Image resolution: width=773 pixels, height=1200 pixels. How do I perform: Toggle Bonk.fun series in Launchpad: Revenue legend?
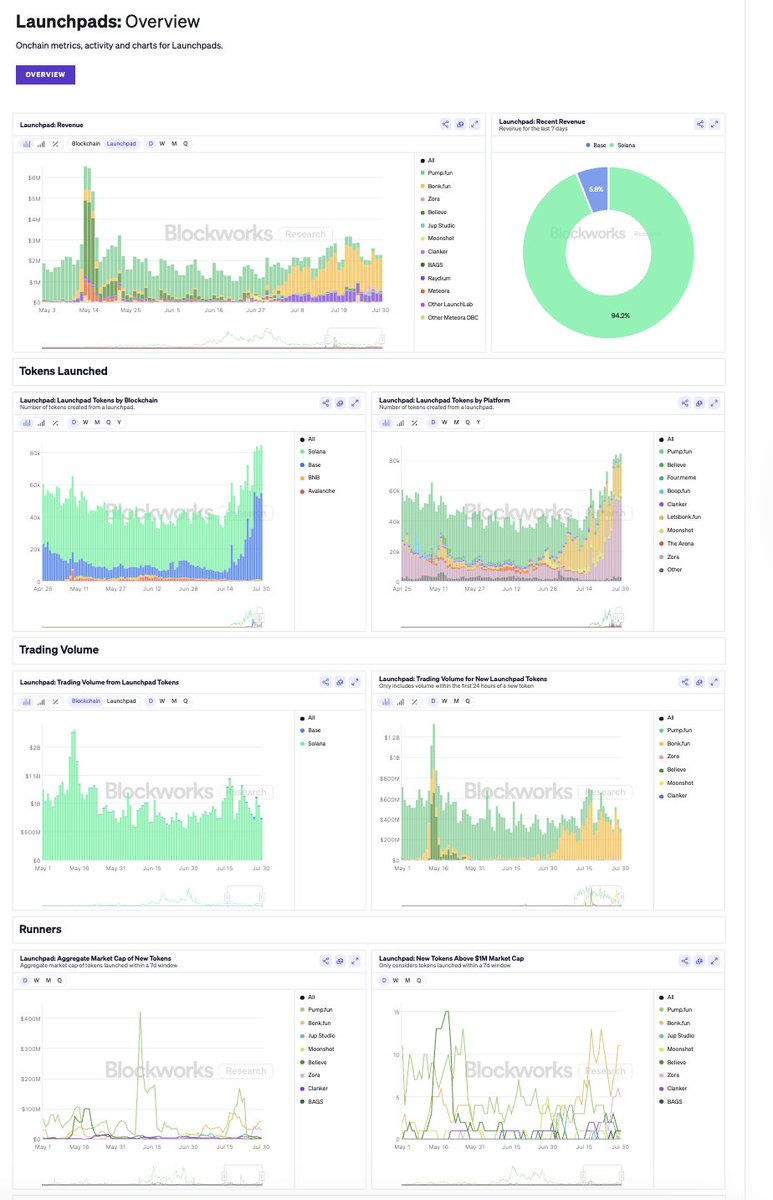[x=435, y=186]
